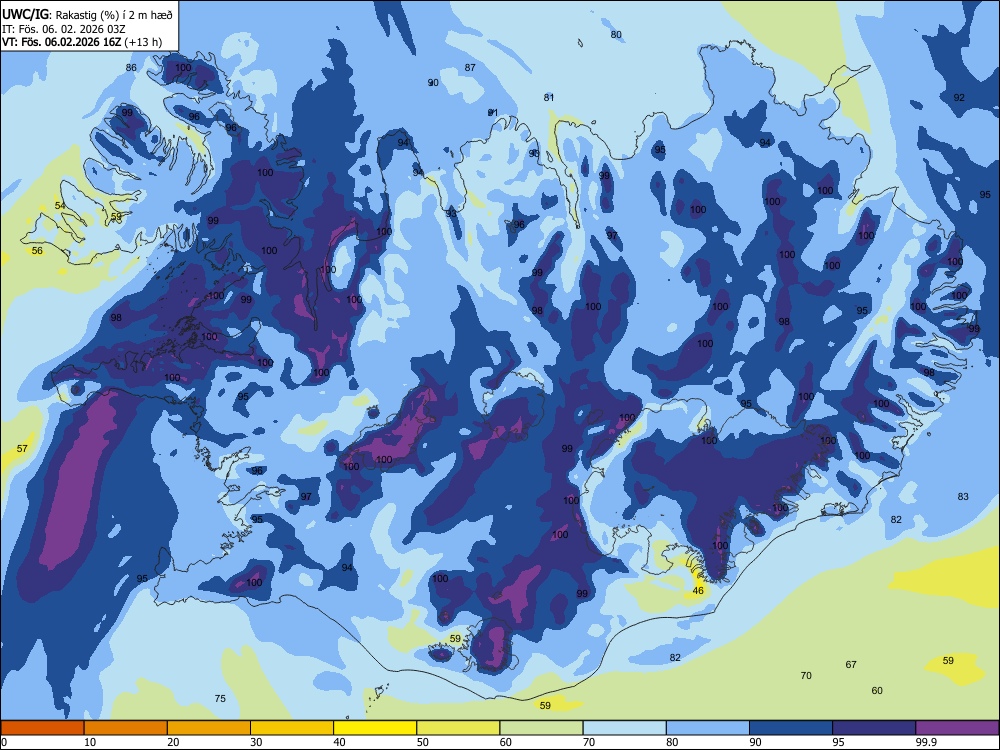1000x750 pixels.
Task: Click the initial time line 'IT: Fös. 06. 02. 2026 03Z'
Action: (x=63, y=29)
